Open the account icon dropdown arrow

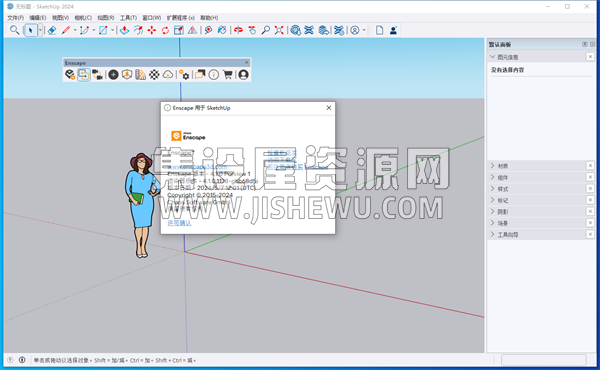pyautogui.click(x=364, y=30)
